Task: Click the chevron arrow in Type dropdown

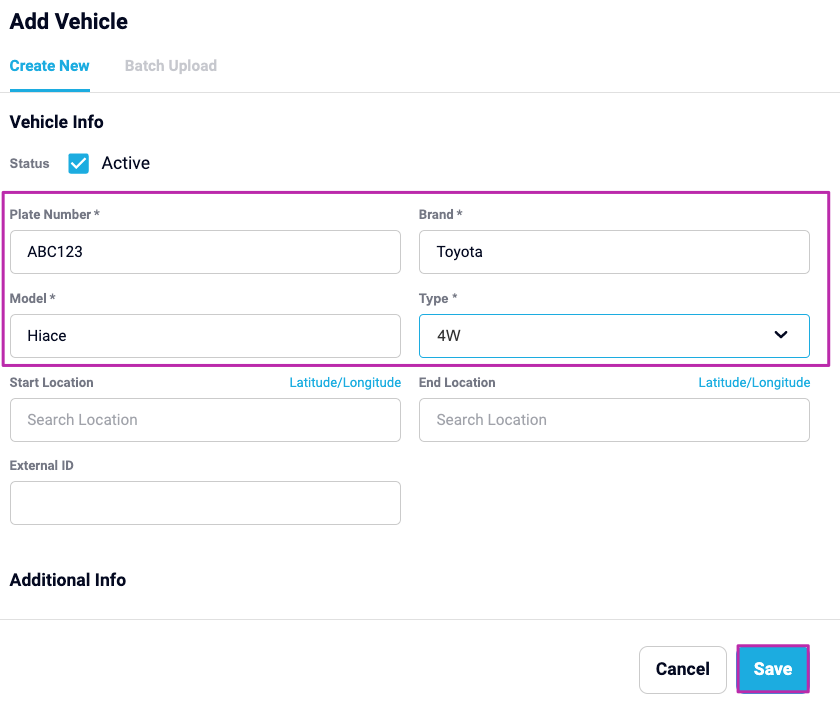Action: (781, 335)
